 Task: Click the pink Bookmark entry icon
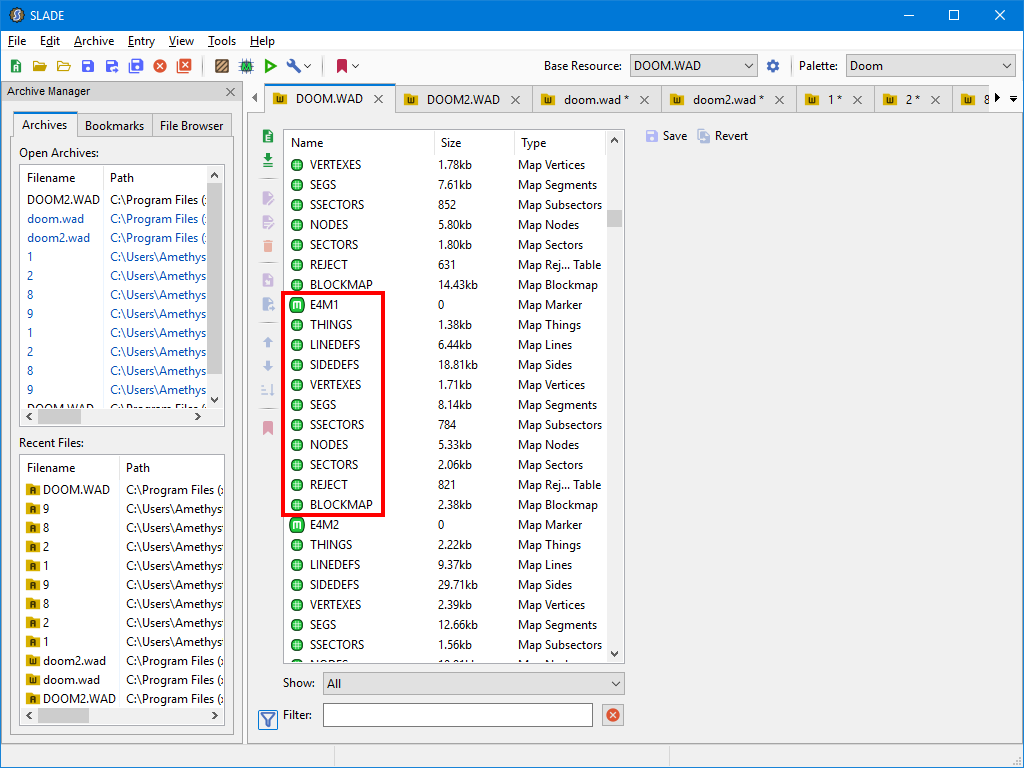[268, 428]
